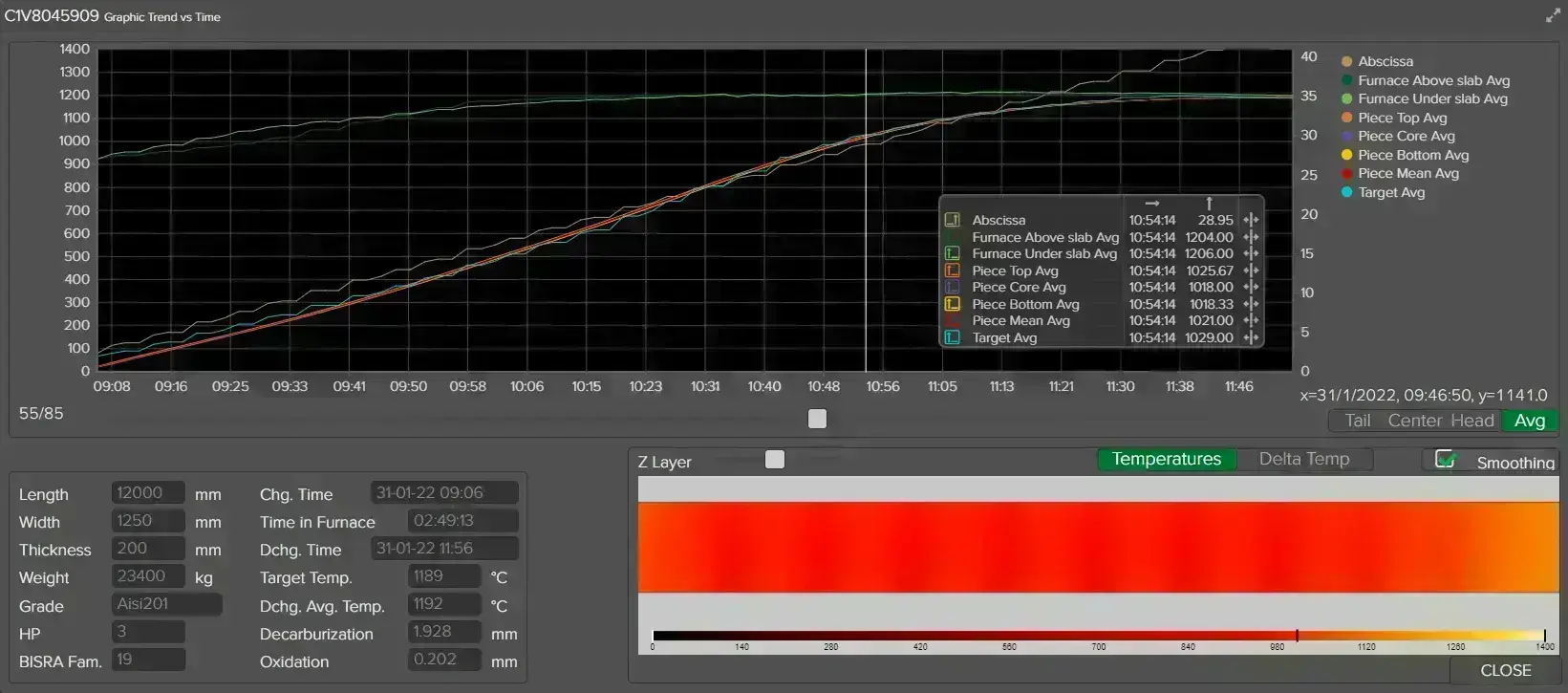Show the Delta Temp heat map view
This screenshot has height=693, width=1568.
tap(1304, 459)
